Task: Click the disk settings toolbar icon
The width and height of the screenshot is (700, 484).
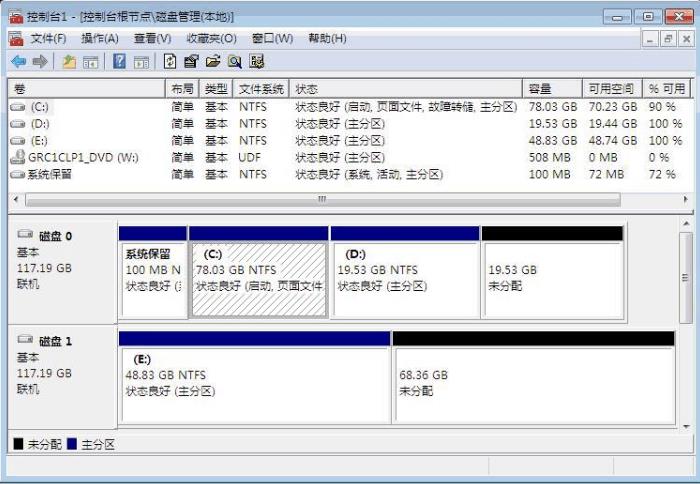Action: (257, 61)
